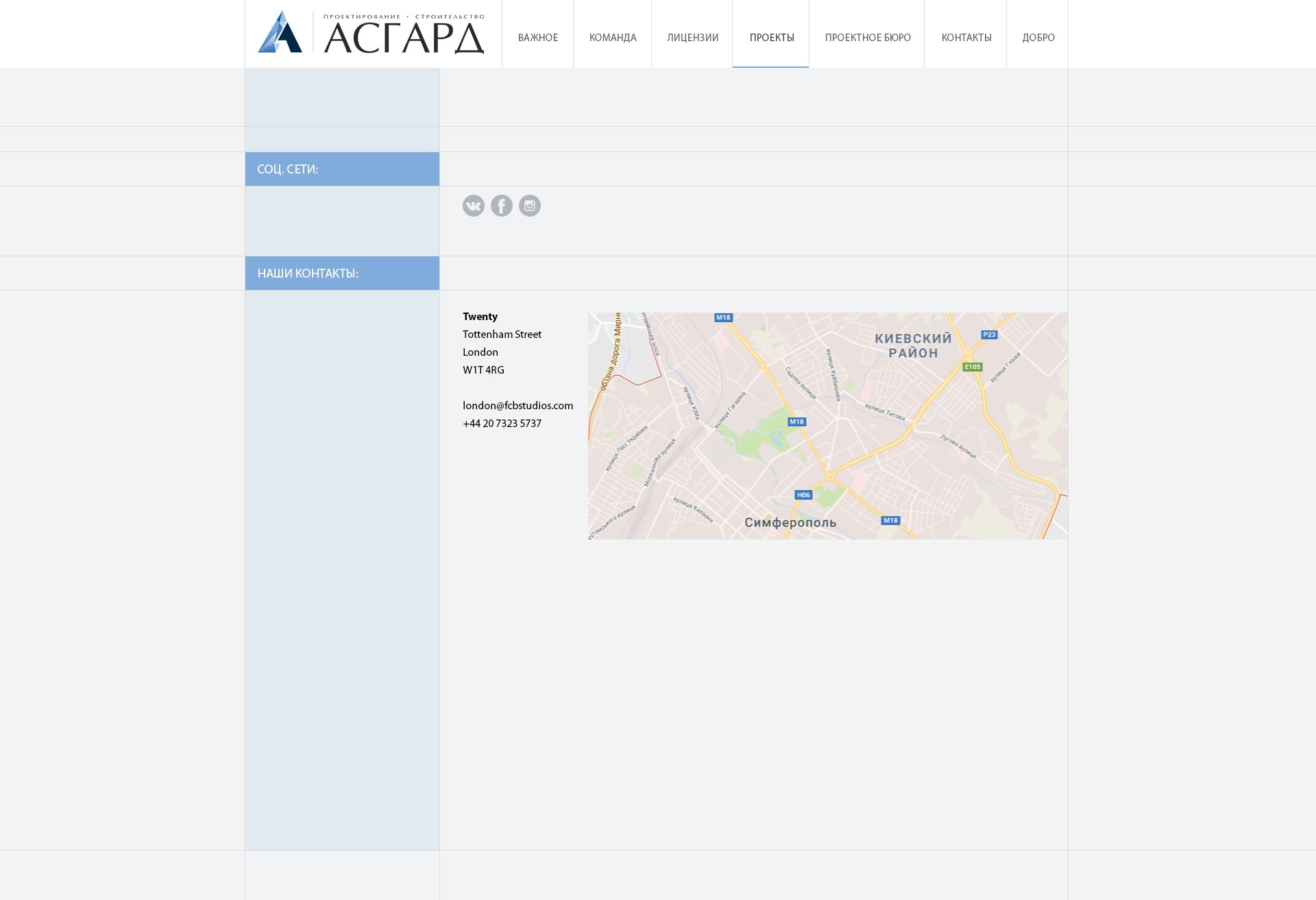This screenshot has height=900, width=1316.
Task: Click КИЕВСКИЙ РАЙОН label on map
Action: (913, 345)
